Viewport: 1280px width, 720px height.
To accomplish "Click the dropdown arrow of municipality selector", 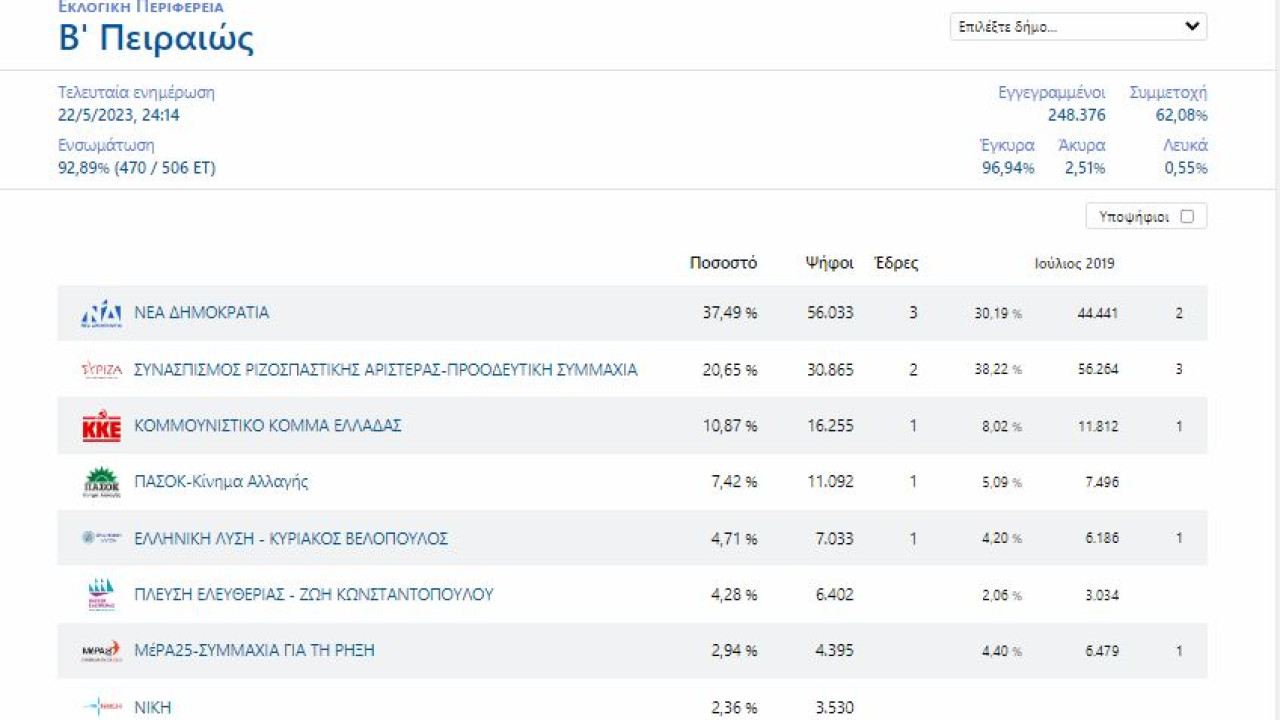I will point(1191,27).
